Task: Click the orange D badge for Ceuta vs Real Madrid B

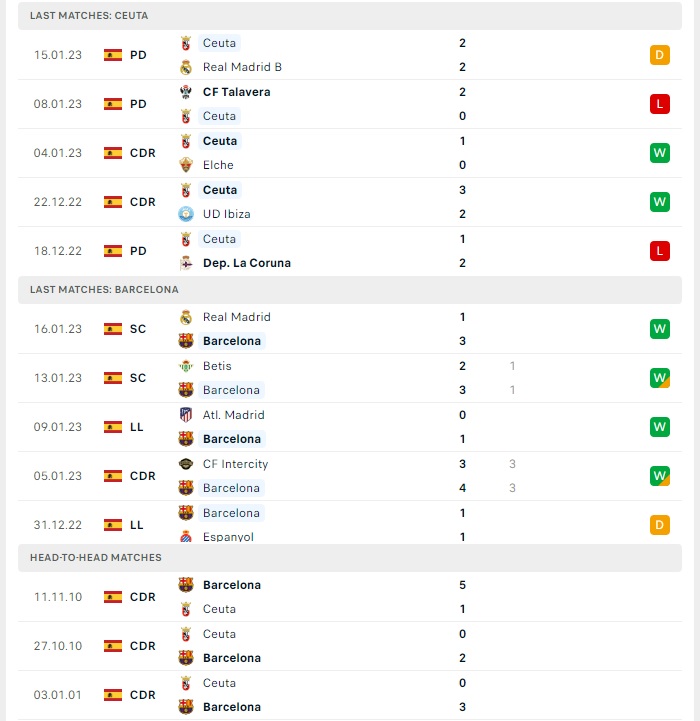Action: coord(660,55)
